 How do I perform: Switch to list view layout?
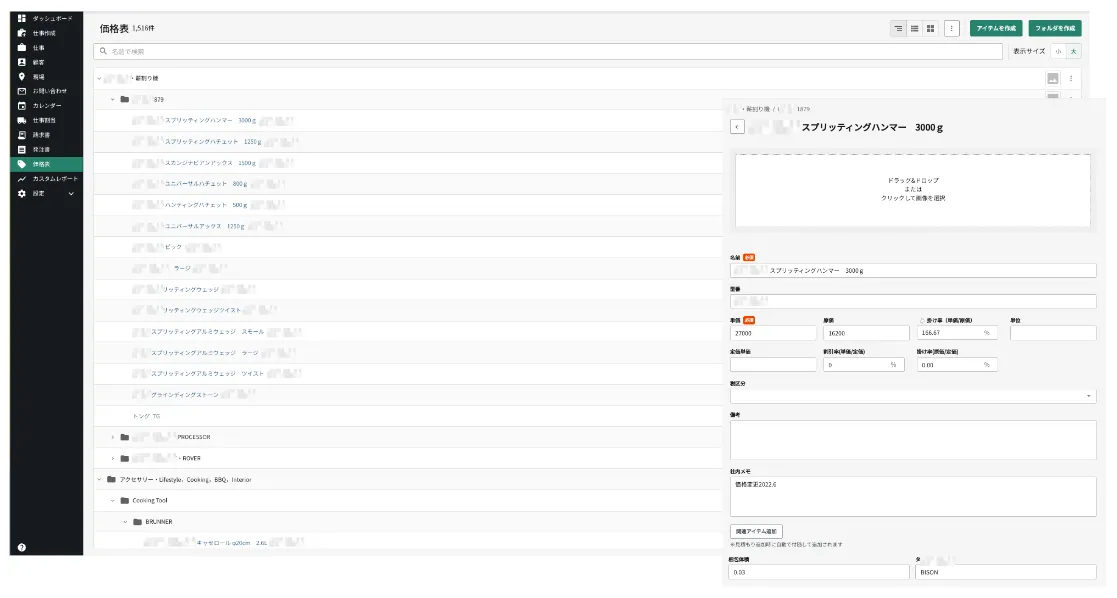[915, 29]
